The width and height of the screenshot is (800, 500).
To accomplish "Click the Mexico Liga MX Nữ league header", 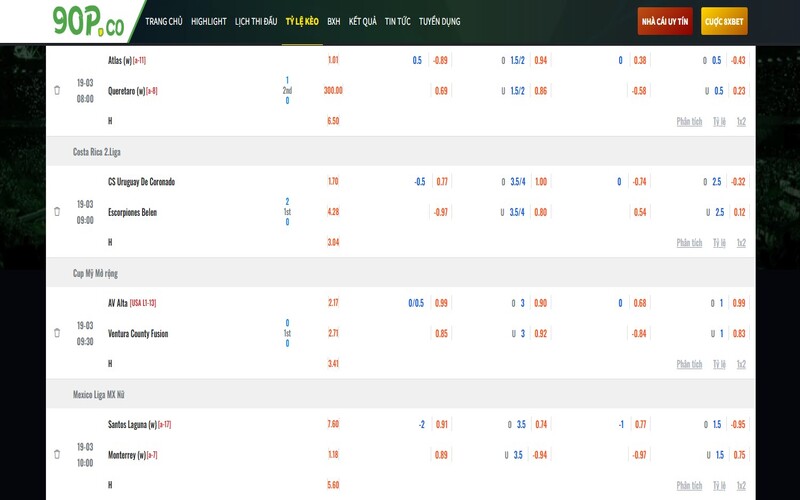I will tap(98, 395).
